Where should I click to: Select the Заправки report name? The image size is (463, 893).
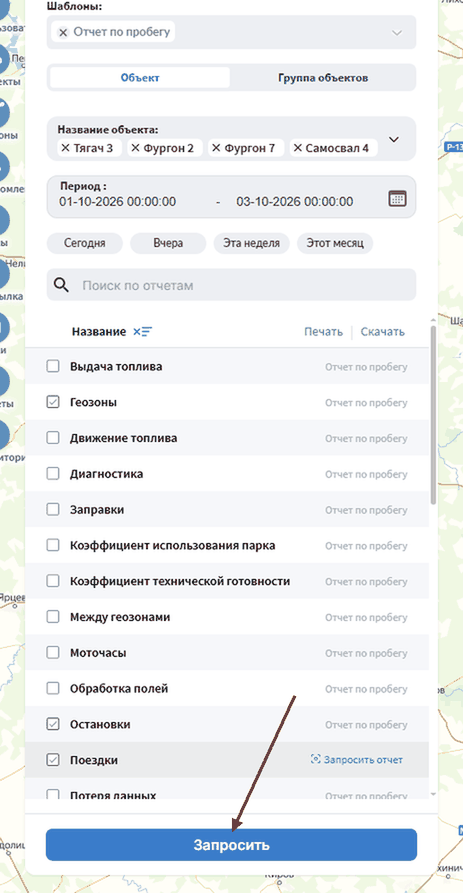click(x=97, y=509)
